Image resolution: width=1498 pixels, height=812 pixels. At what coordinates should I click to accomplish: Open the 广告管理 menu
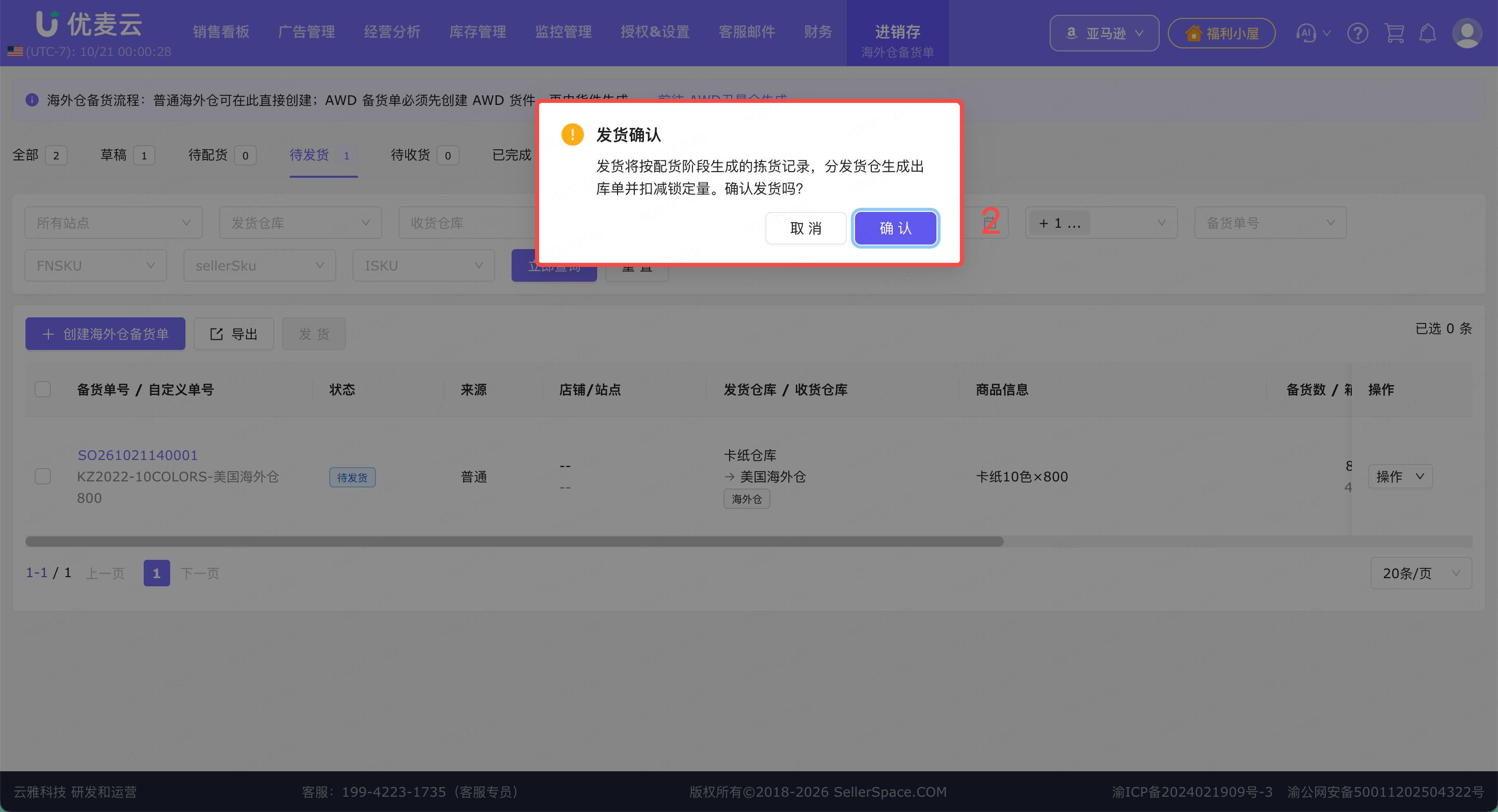point(306,32)
